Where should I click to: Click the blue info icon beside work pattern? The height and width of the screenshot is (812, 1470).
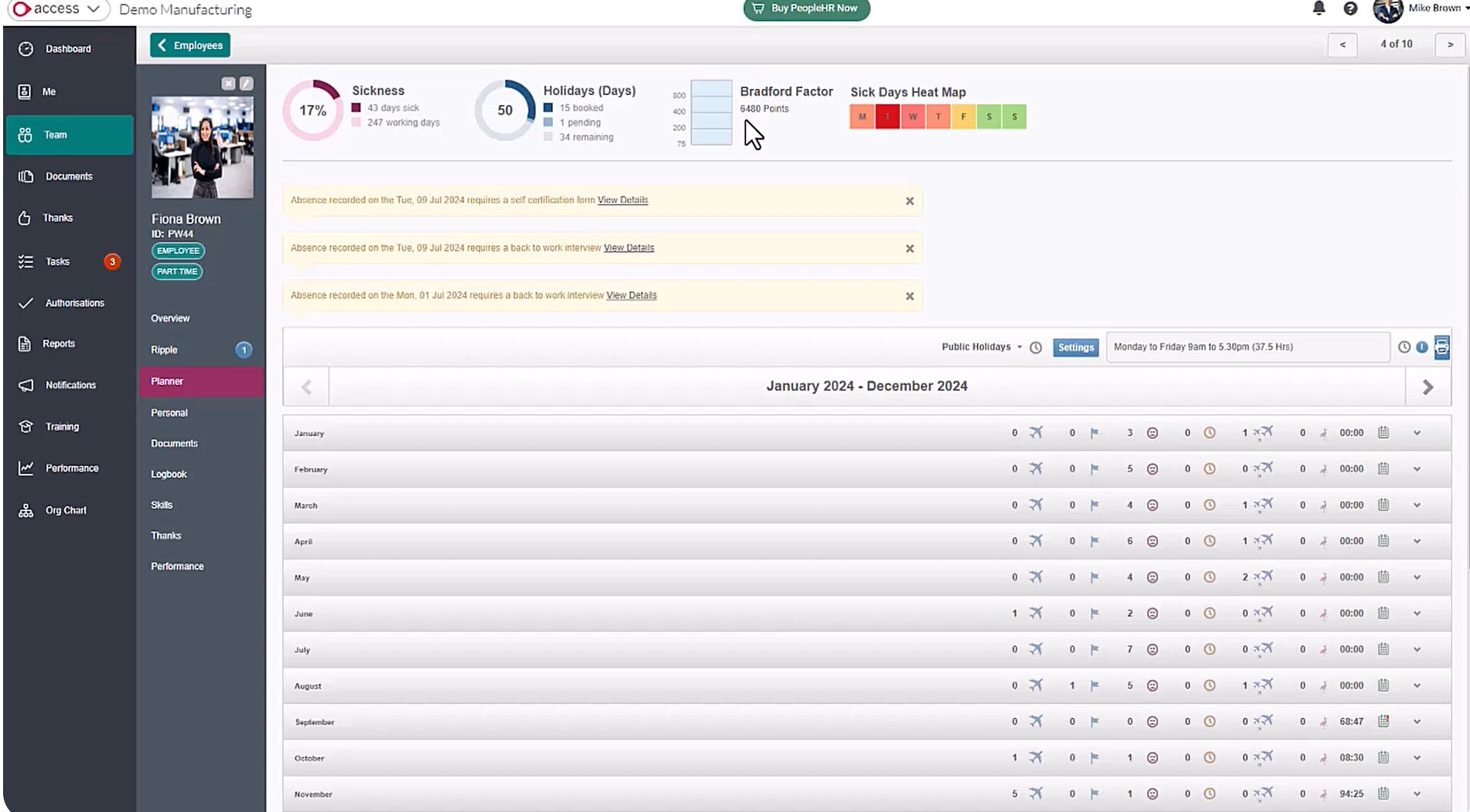(x=1422, y=347)
